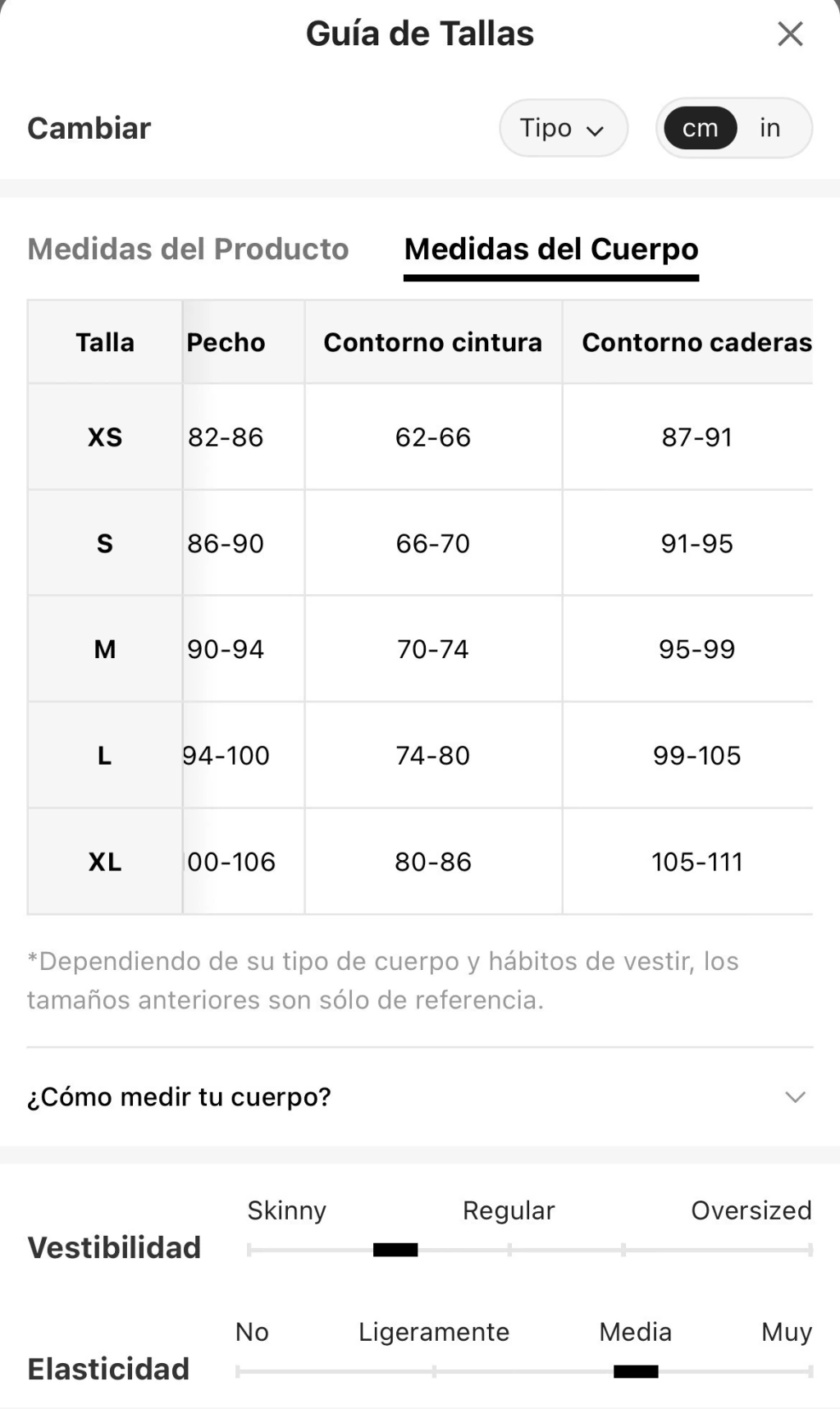Click the M size row header
840x1409 pixels.
coord(105,649)
